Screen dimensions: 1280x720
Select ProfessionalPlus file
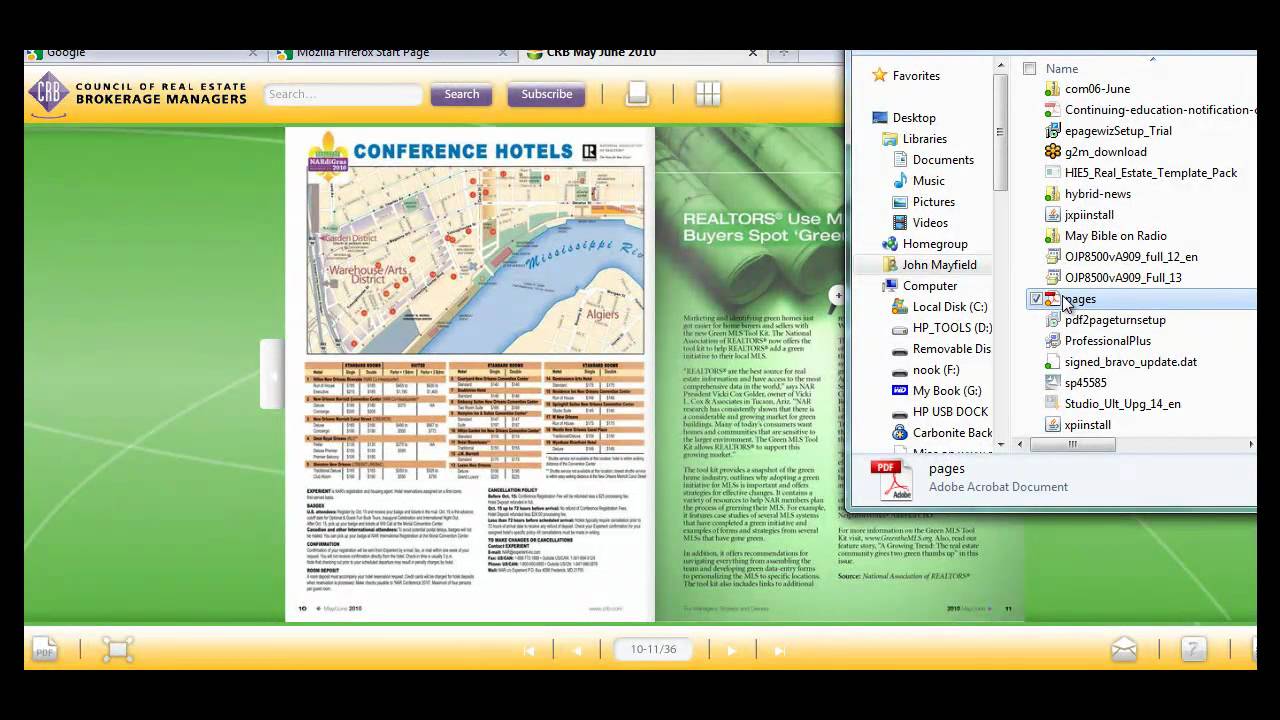point(1098,341)
